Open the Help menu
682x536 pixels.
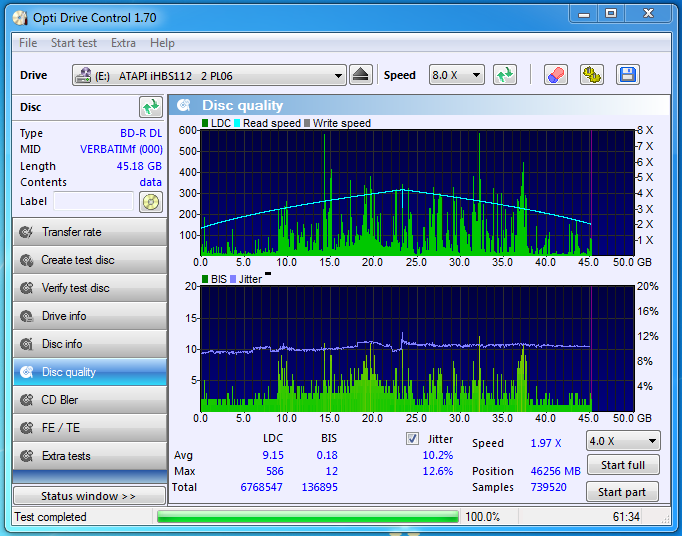pyautogui.click(x=162, y=43)
